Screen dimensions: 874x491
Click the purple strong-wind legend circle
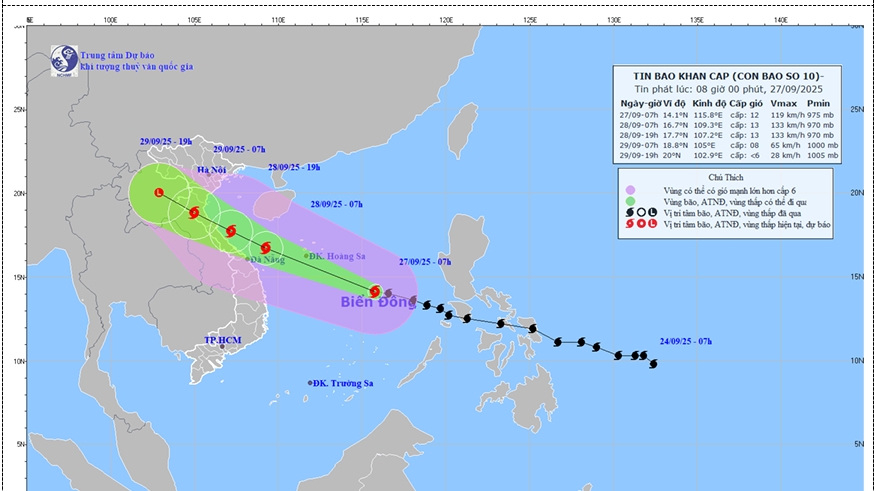(629, 188)
